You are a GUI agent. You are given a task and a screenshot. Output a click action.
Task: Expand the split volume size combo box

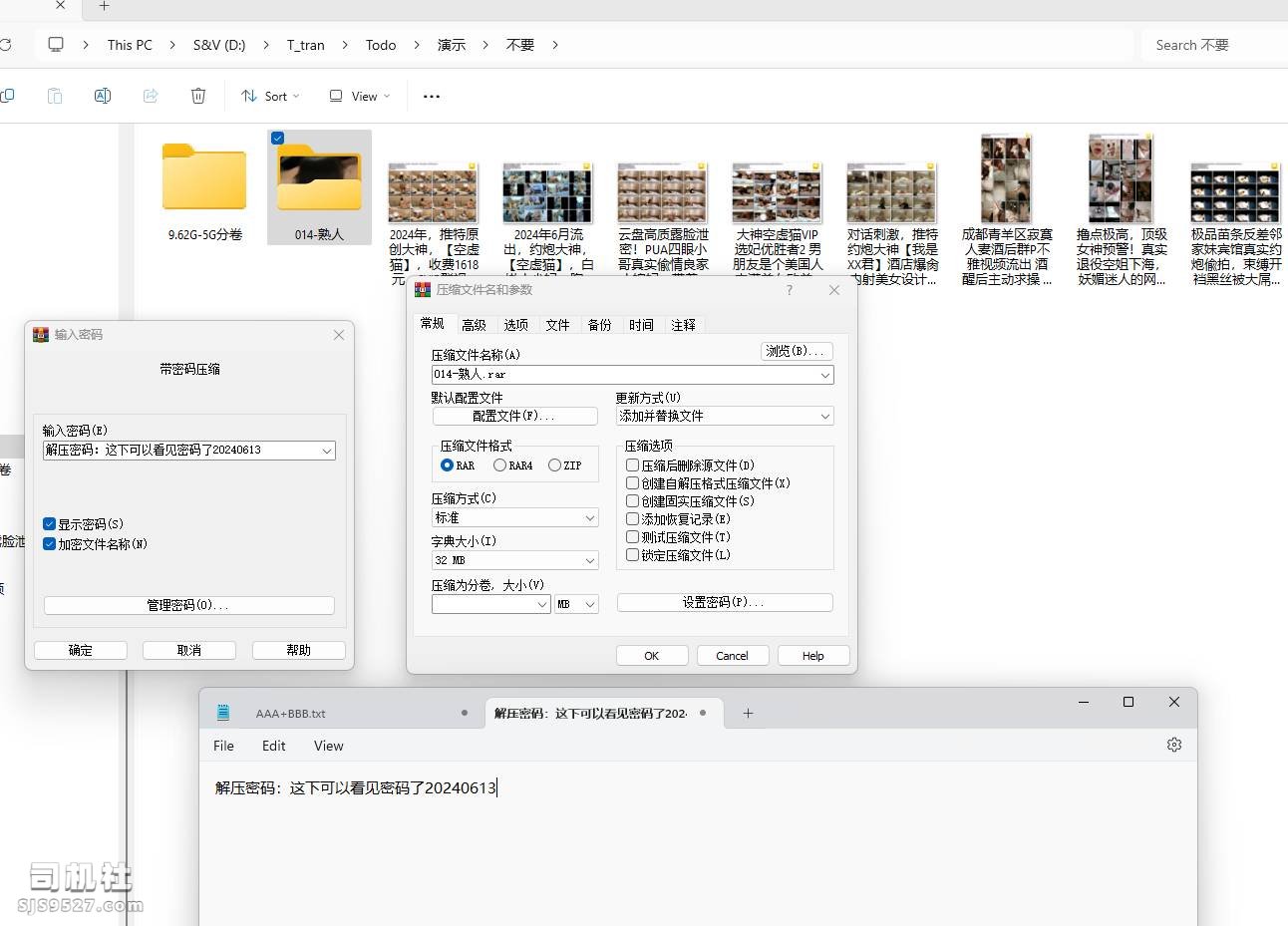coord(542,604)
